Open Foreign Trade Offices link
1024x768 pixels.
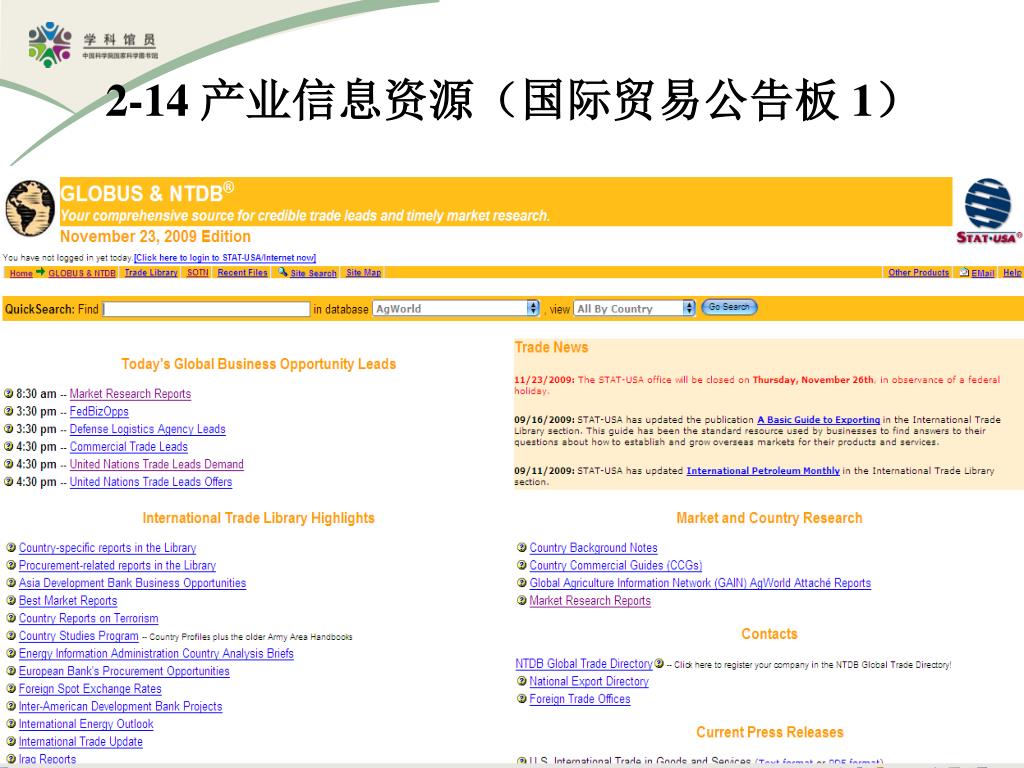(x=580, y=699)
